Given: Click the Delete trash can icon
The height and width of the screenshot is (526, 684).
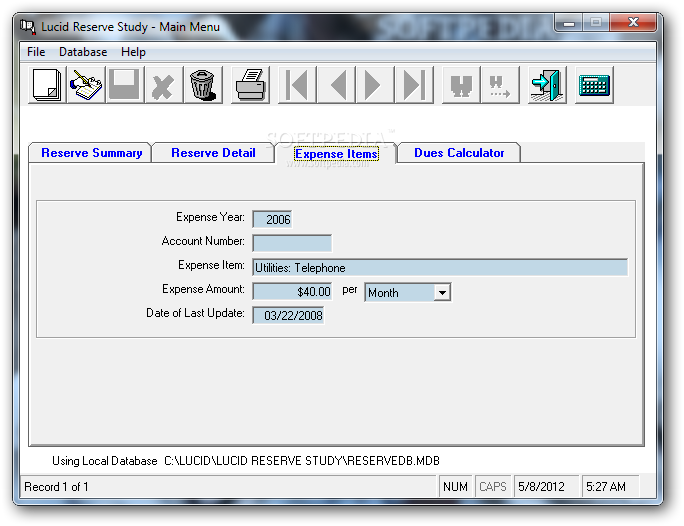Looking at the screenshot, I should pos(203,85).
